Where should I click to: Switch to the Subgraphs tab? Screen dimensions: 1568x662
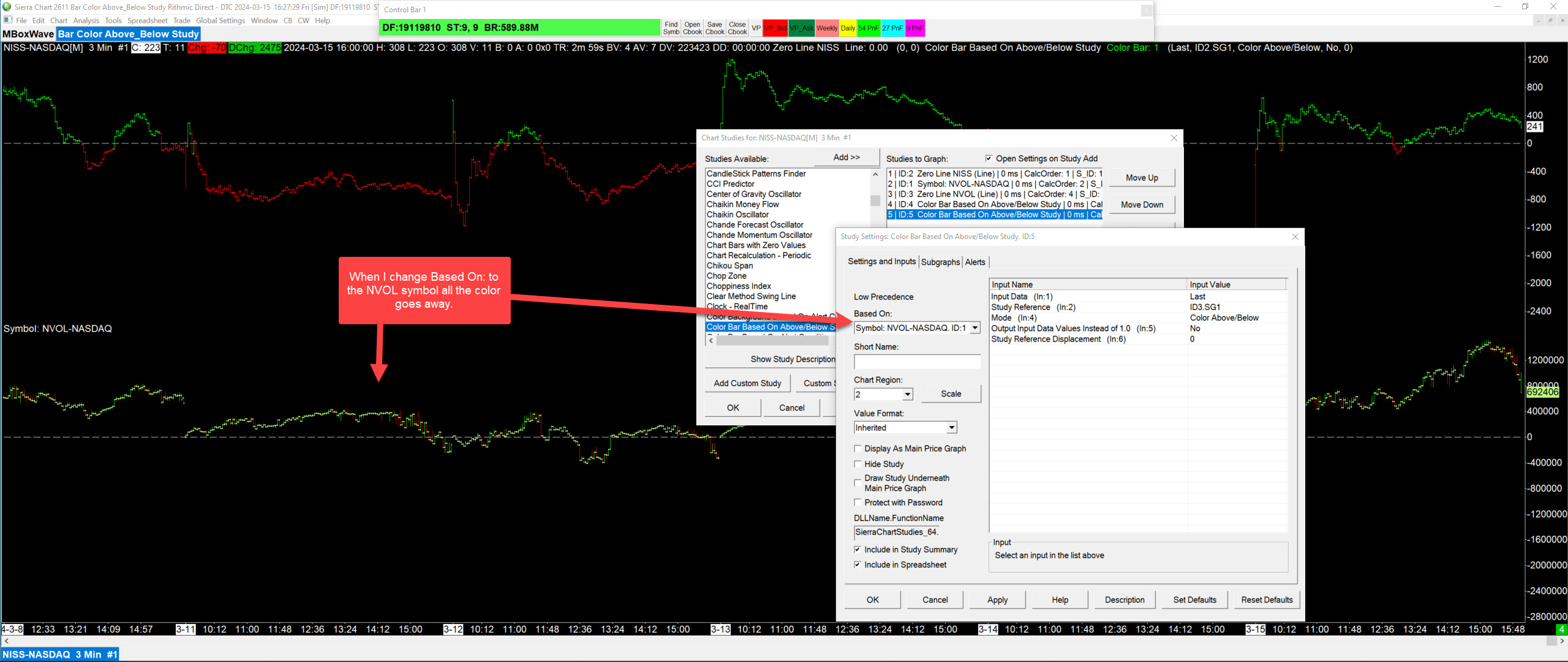940,262
